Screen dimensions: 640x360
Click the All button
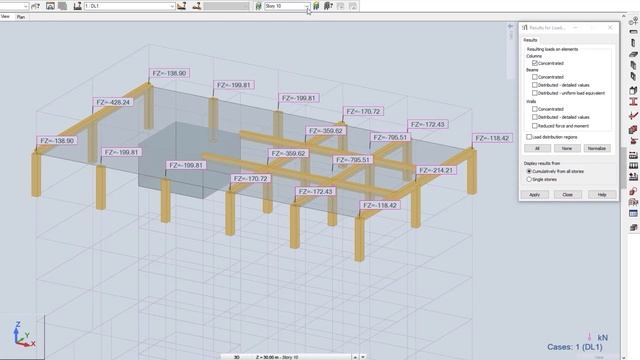click(537, 149)
